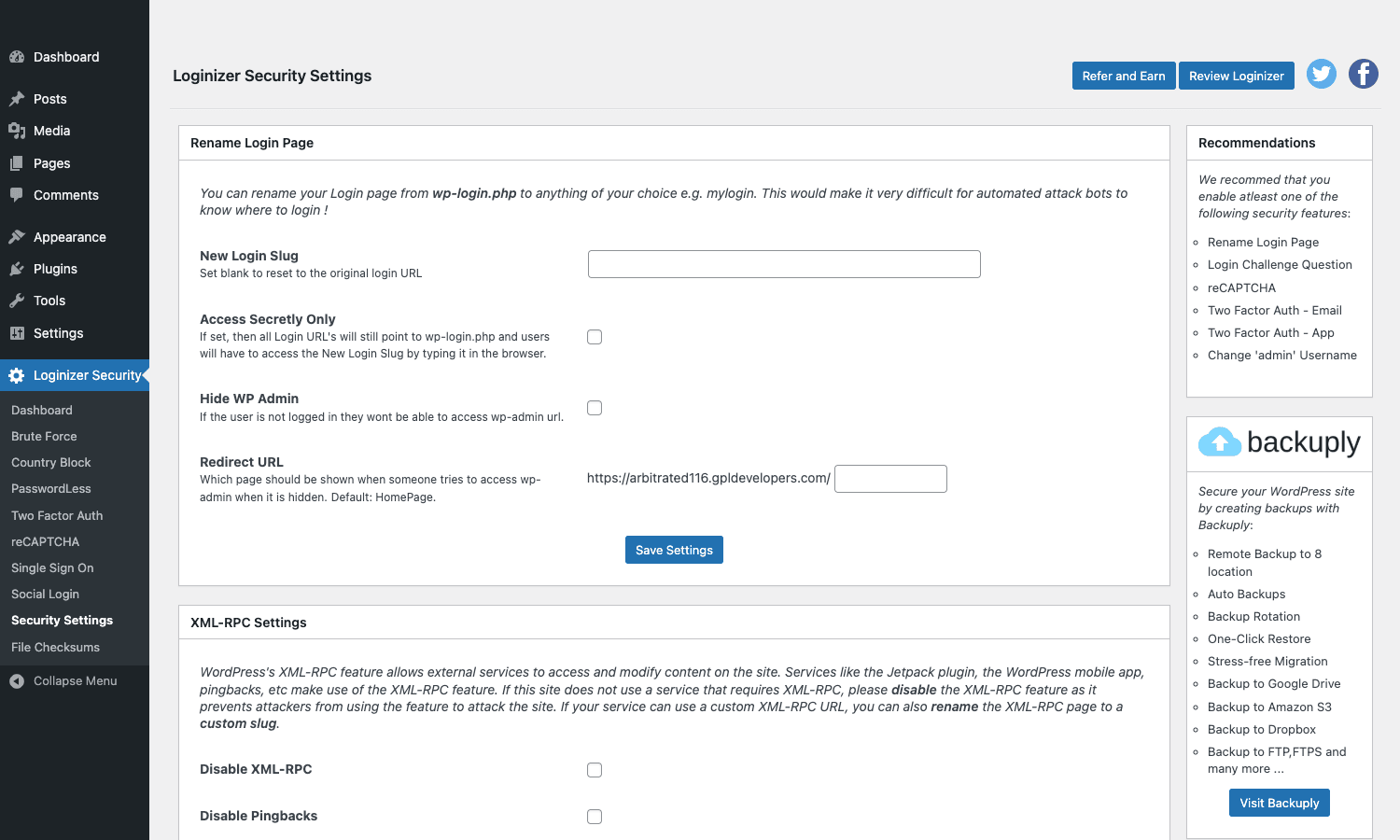Click Two Factor Auth - Email text
Image resolution: width=1400 pixels, height=840 pixels.
click(x=1275, y=310)
